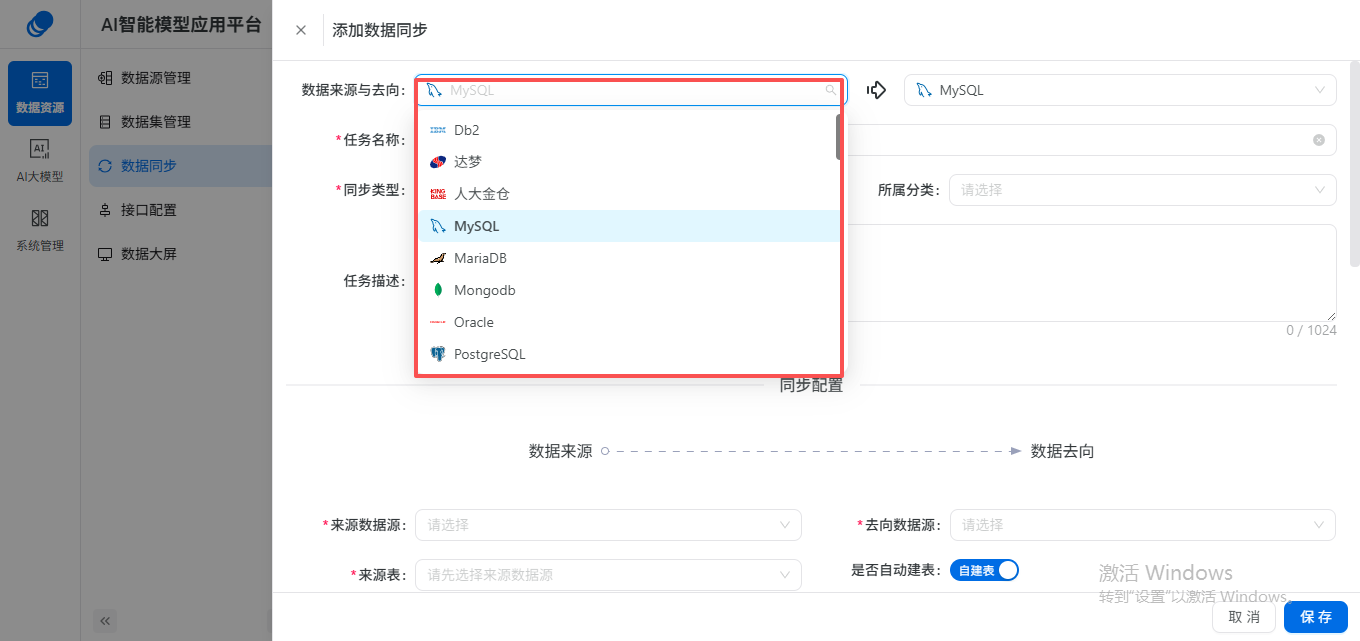Image resolution: width=1360 pixels, height=641 pixels.
Task: Click the direction arrow between source and target
Action: pos(876,90)
